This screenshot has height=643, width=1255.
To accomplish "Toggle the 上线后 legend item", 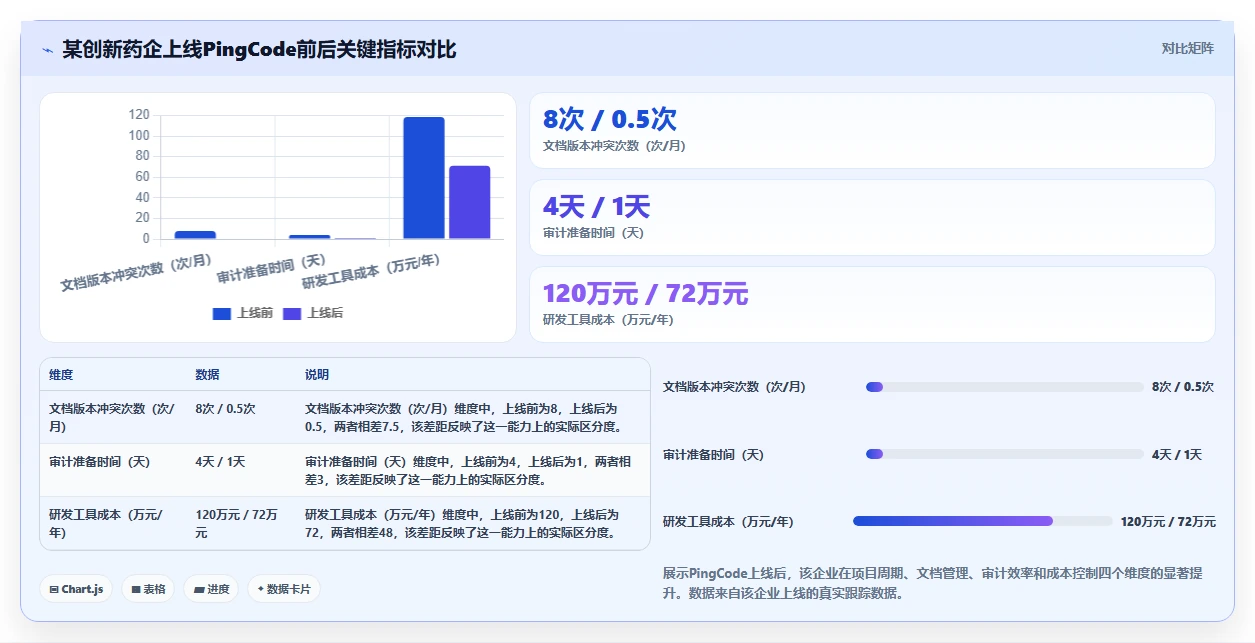I will click(x=313, y=313).
